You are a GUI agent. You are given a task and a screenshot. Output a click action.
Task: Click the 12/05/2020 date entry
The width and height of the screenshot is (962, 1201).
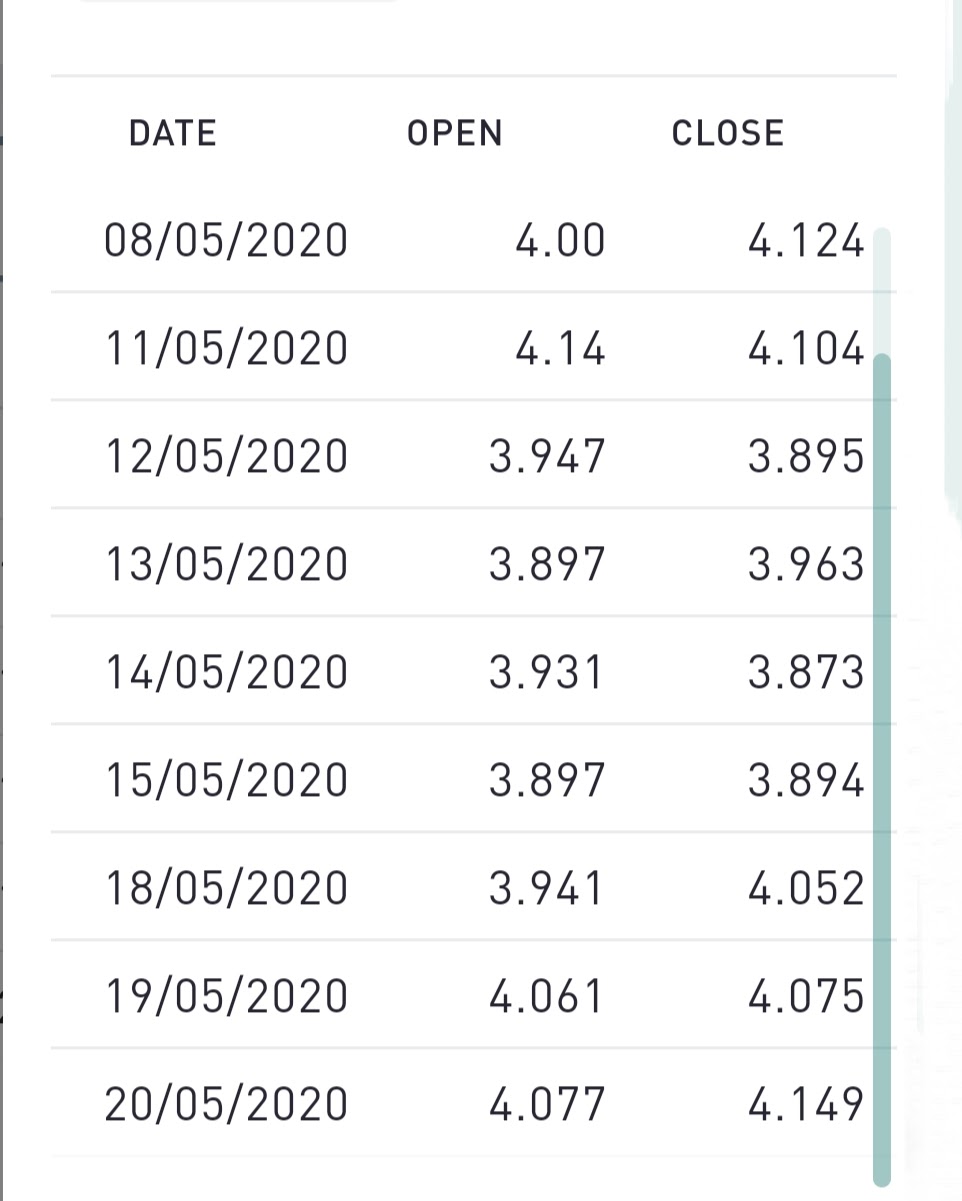point(226,457)
